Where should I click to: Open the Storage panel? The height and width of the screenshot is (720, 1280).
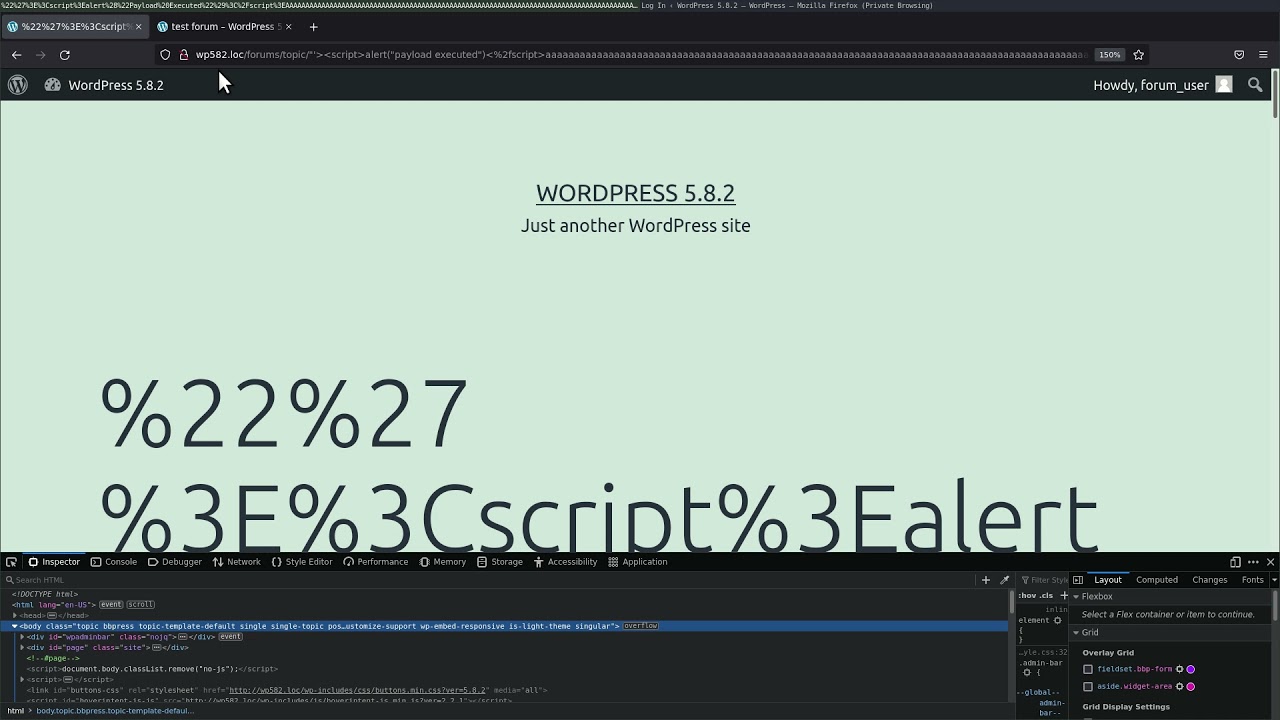[x=499, y=562]
